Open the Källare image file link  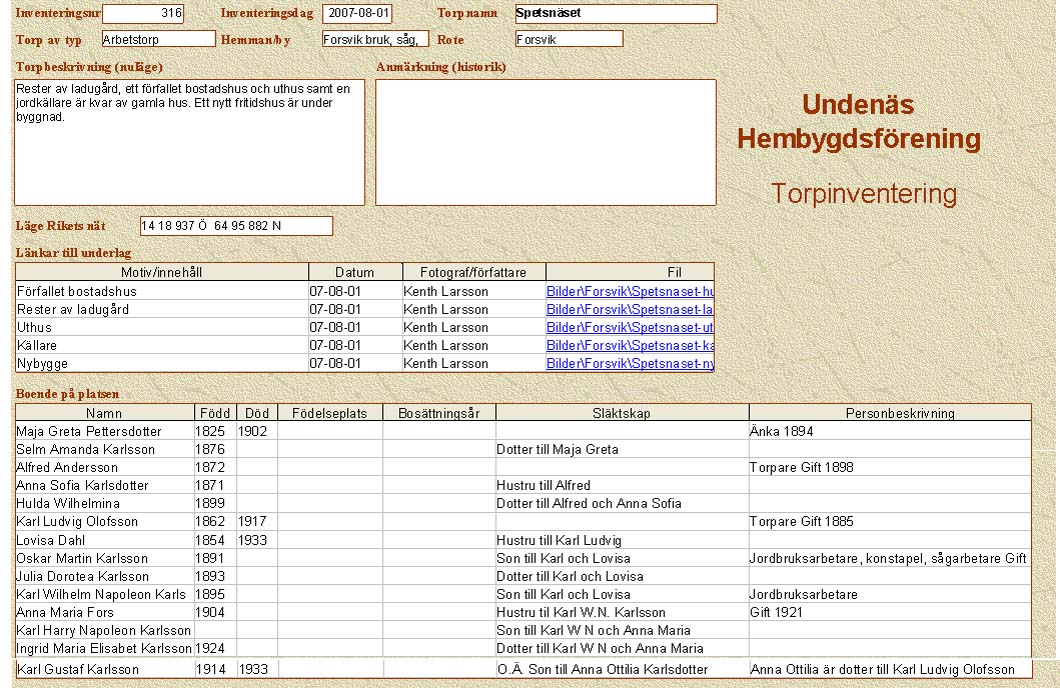click(x=629, y=346)
